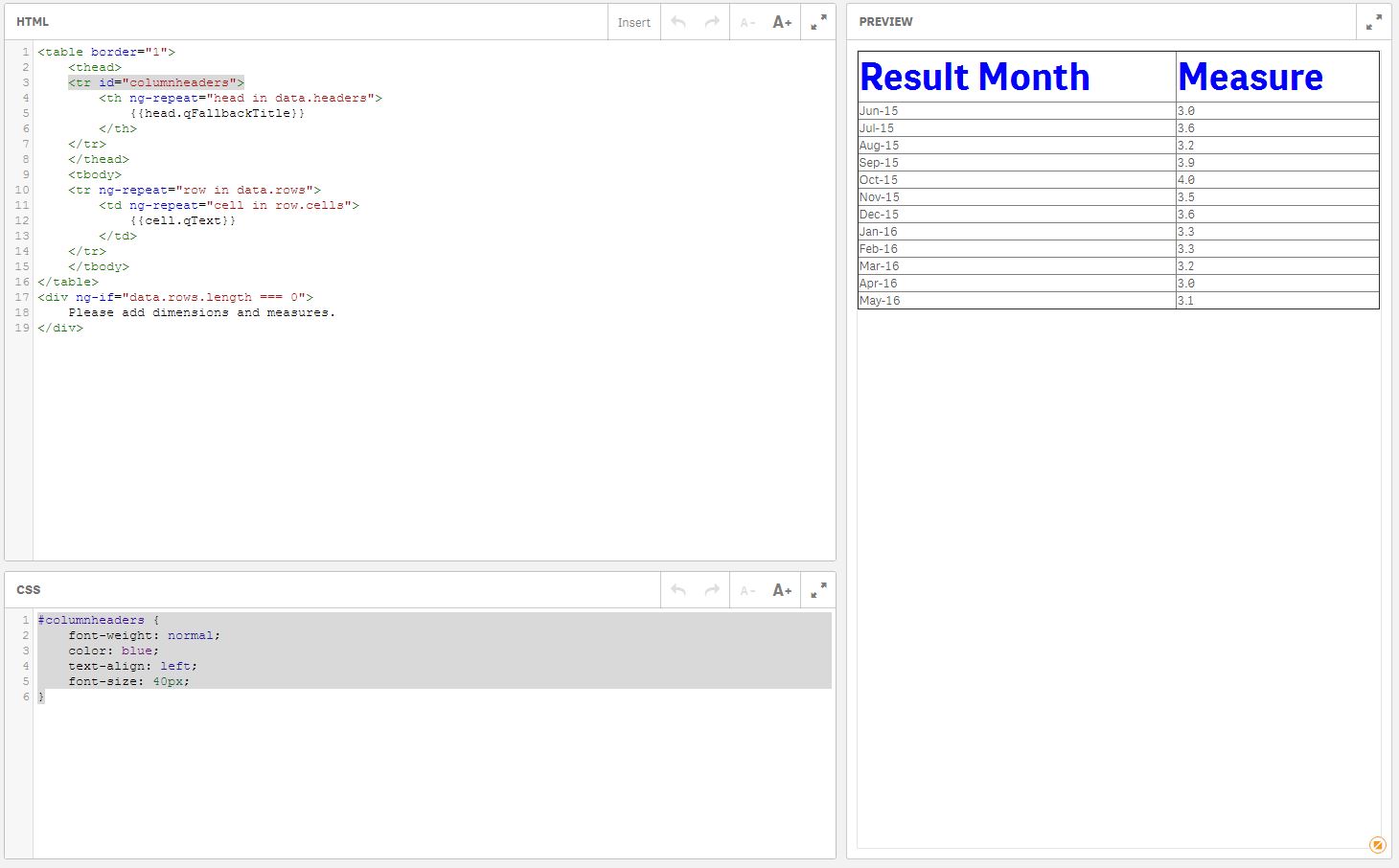The height and width of the screenshot is (868, 1399).
Task: Click the #columnheaders selector in CSS
Action: tap(91, 620)
